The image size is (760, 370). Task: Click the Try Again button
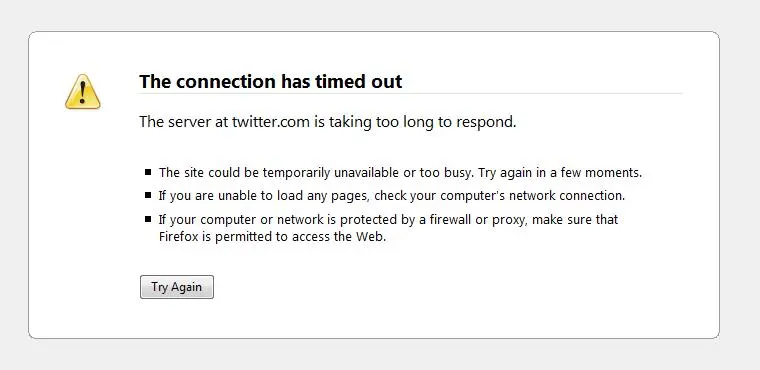point(177,287)
